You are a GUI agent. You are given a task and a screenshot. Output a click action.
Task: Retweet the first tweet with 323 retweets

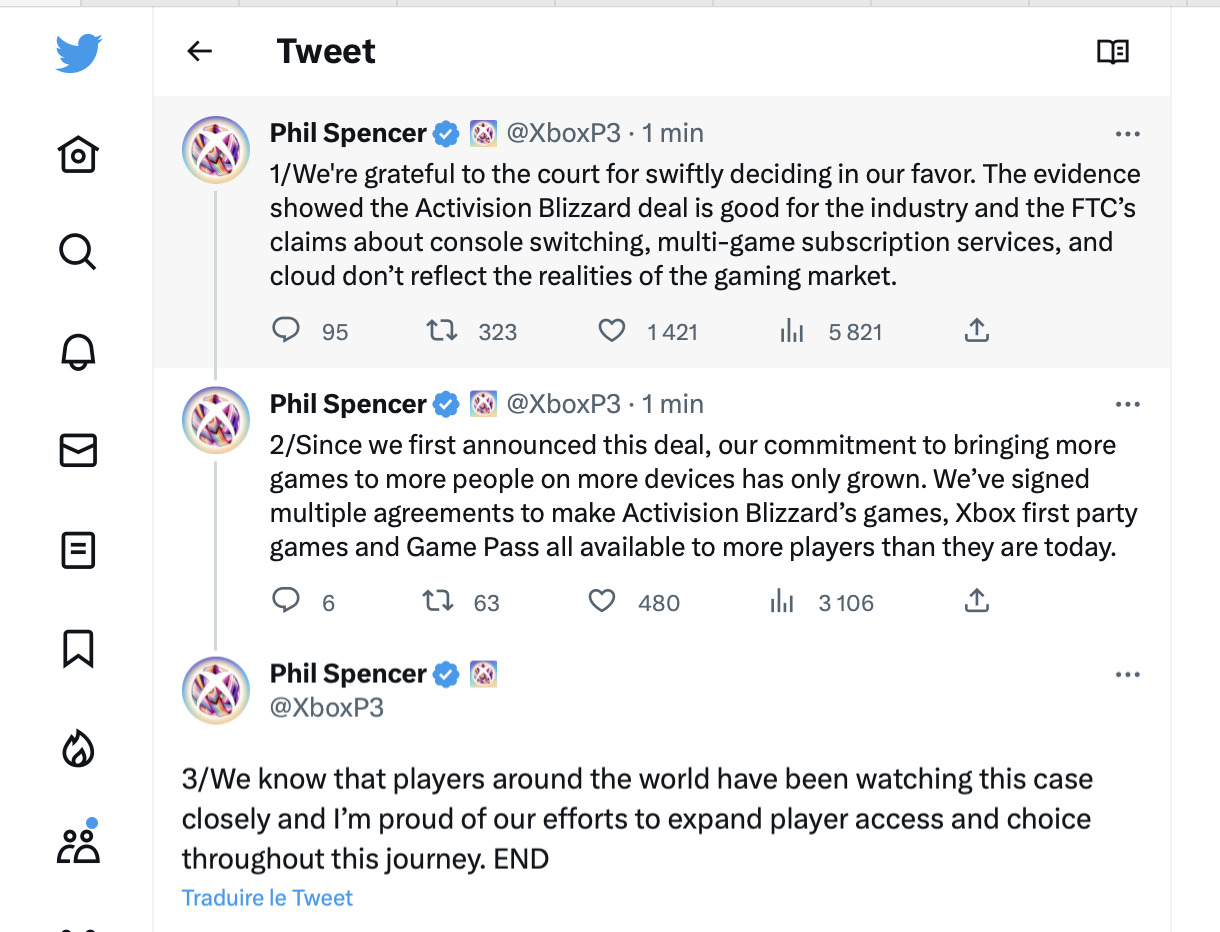click(x=441, y=331)
